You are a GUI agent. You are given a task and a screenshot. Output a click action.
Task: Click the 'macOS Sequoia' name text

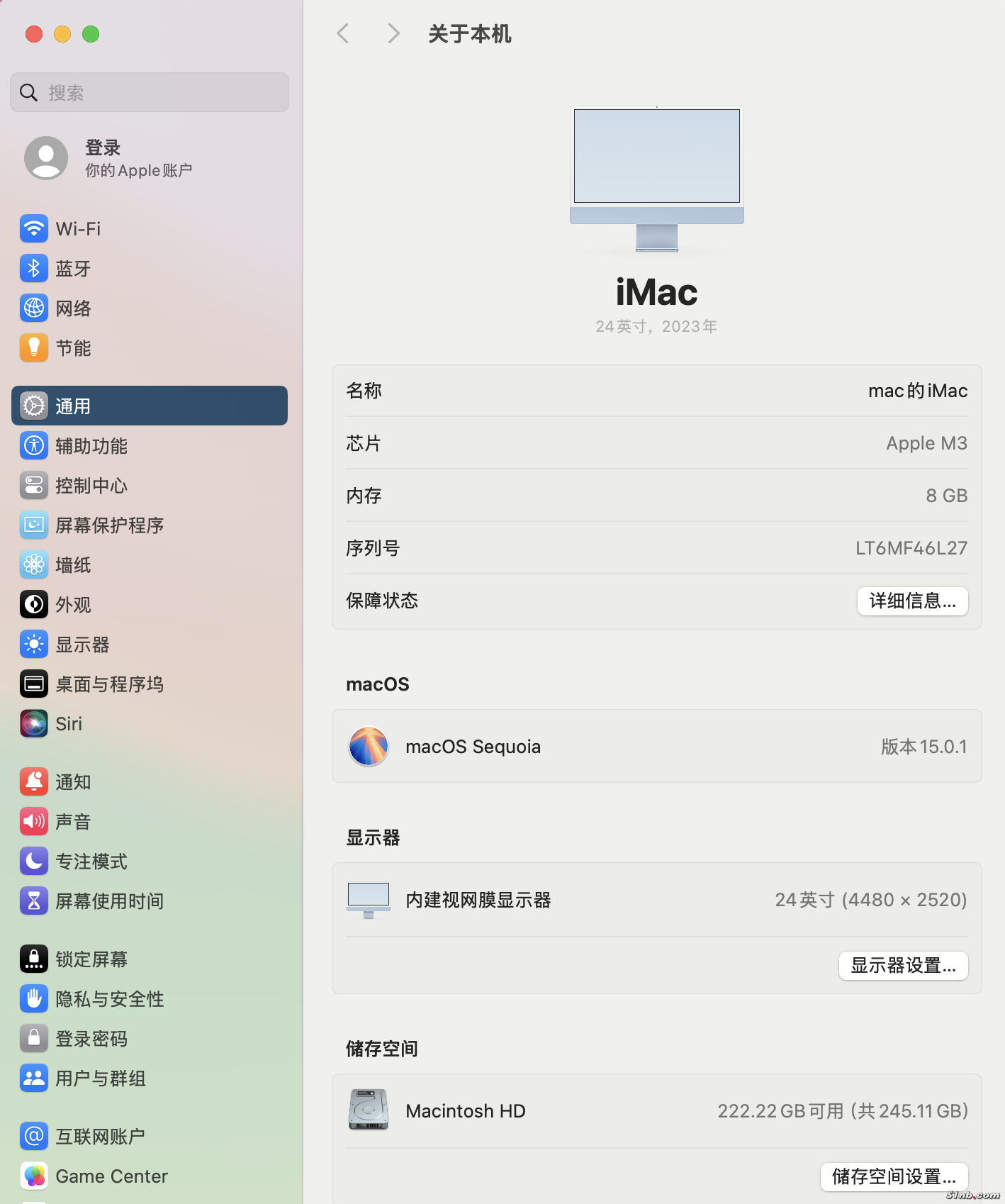(x=473, y=747)
